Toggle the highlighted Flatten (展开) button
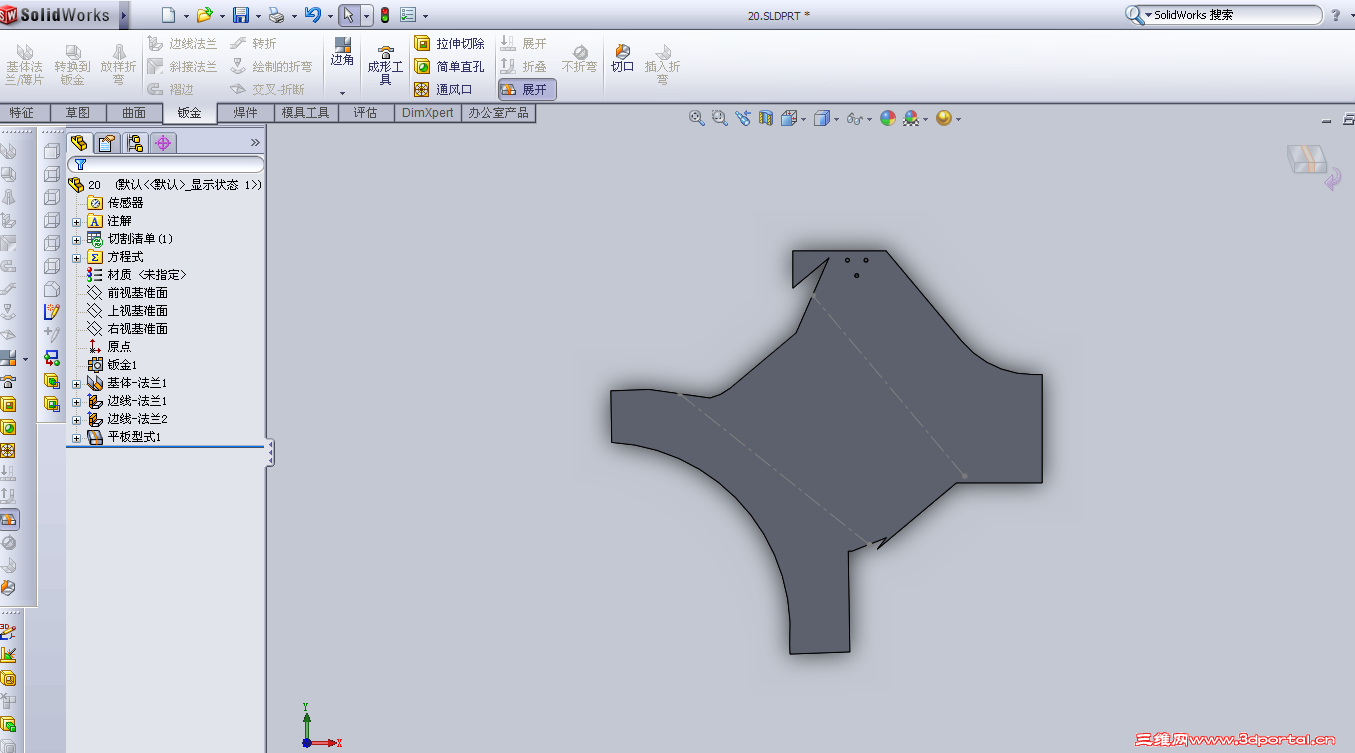1355x753 pixels. (x=527, y=89)
